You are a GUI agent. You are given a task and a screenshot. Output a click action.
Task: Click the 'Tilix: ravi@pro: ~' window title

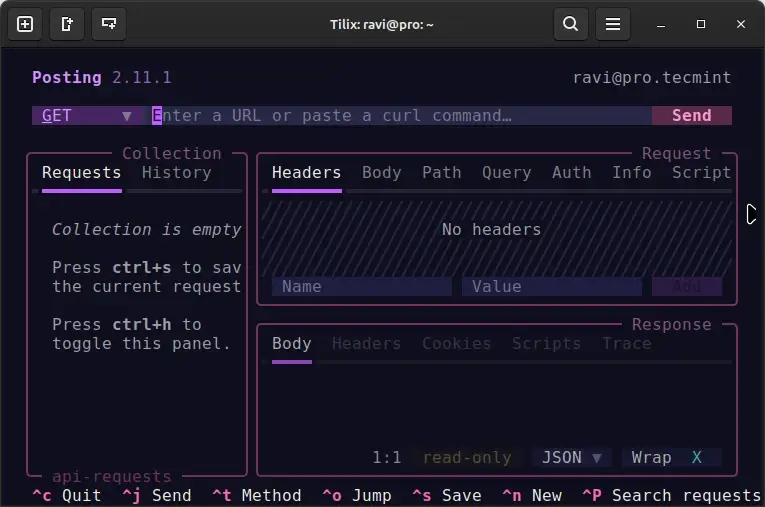tap(382, 24)
